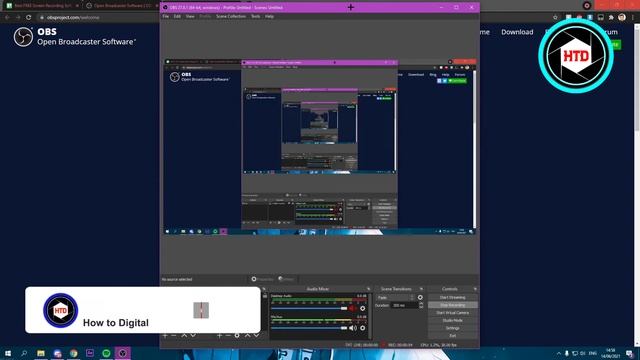Click the Filters button above docks
The height and width of the screenshot is (360, 640).
[x=286, y=279]
